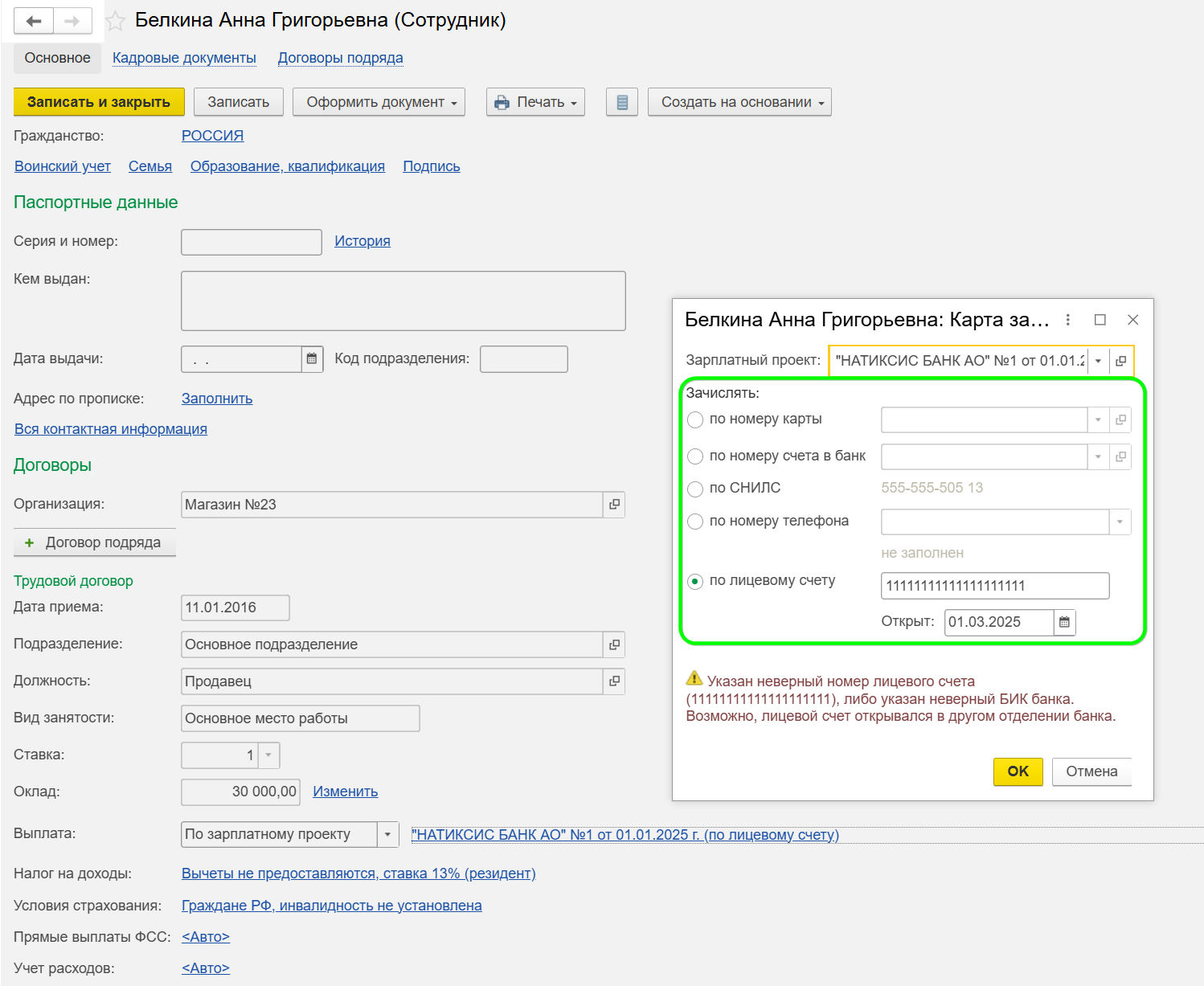Open the РОССИЯ citizenship link

click(212, 136)
